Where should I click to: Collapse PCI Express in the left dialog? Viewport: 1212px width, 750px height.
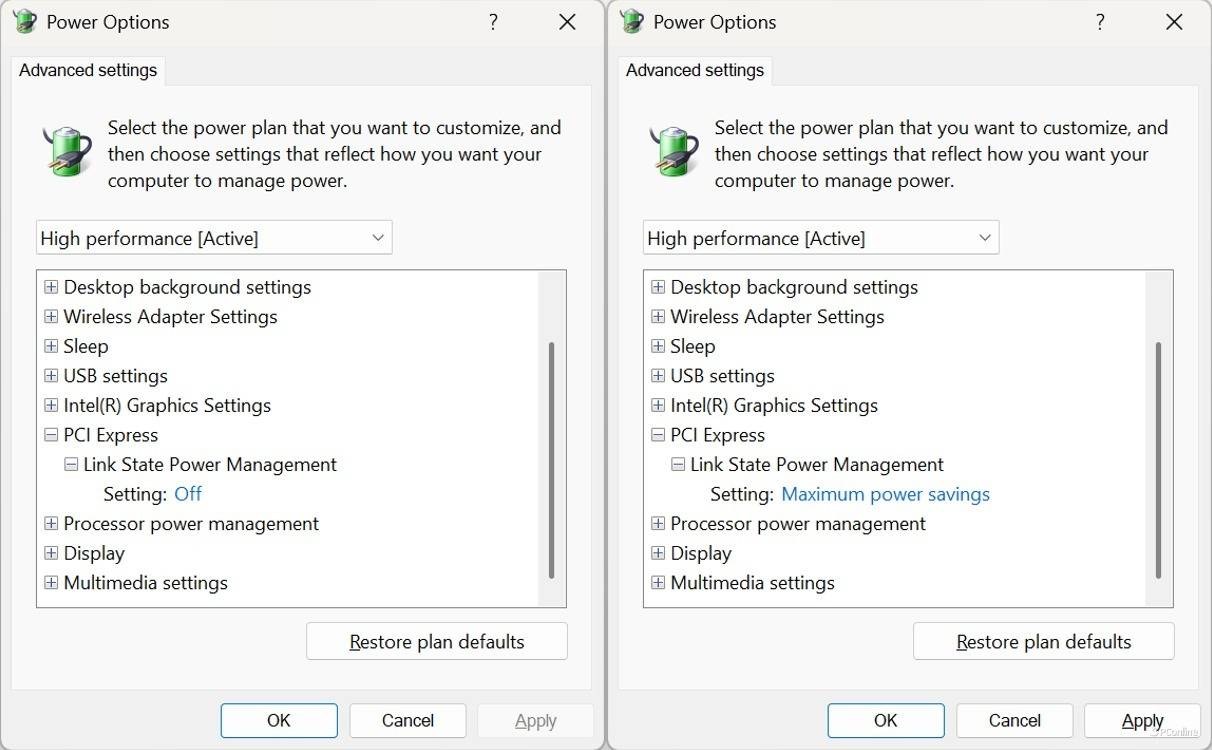click(x=51, y=435)
